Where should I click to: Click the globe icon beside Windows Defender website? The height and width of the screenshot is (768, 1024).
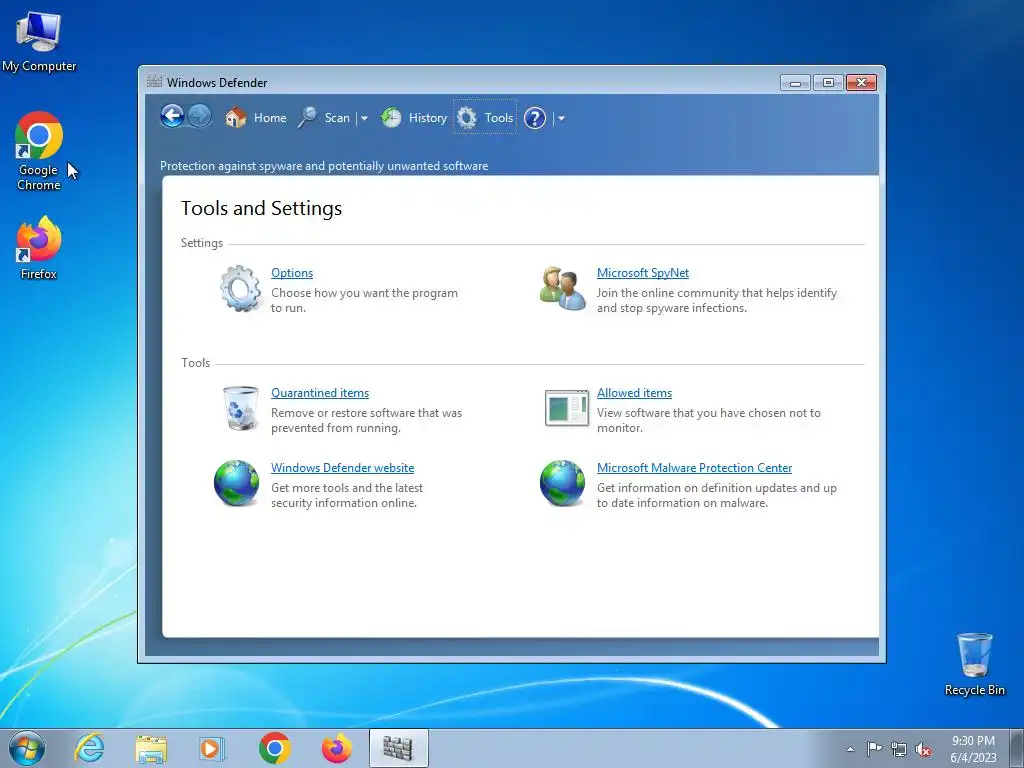(x=236, y=483)
